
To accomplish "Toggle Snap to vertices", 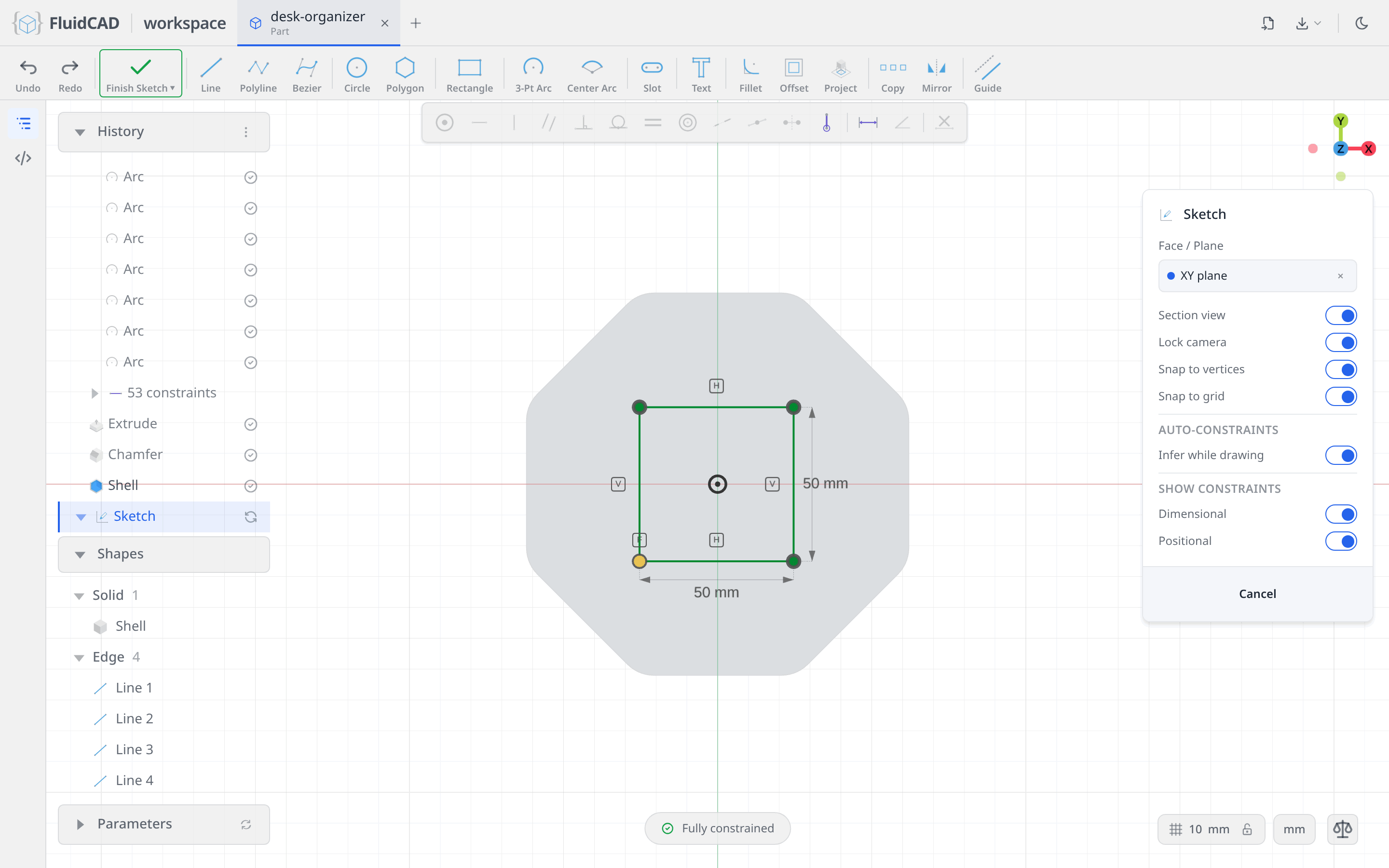I will (1340, 369).
